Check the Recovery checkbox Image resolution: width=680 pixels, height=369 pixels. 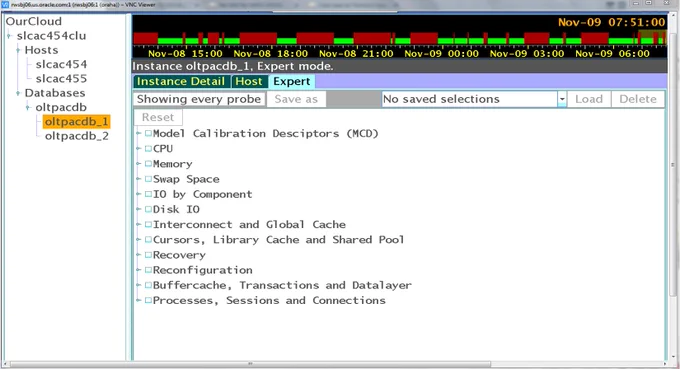pyautogui.click(x=148, y=255)
